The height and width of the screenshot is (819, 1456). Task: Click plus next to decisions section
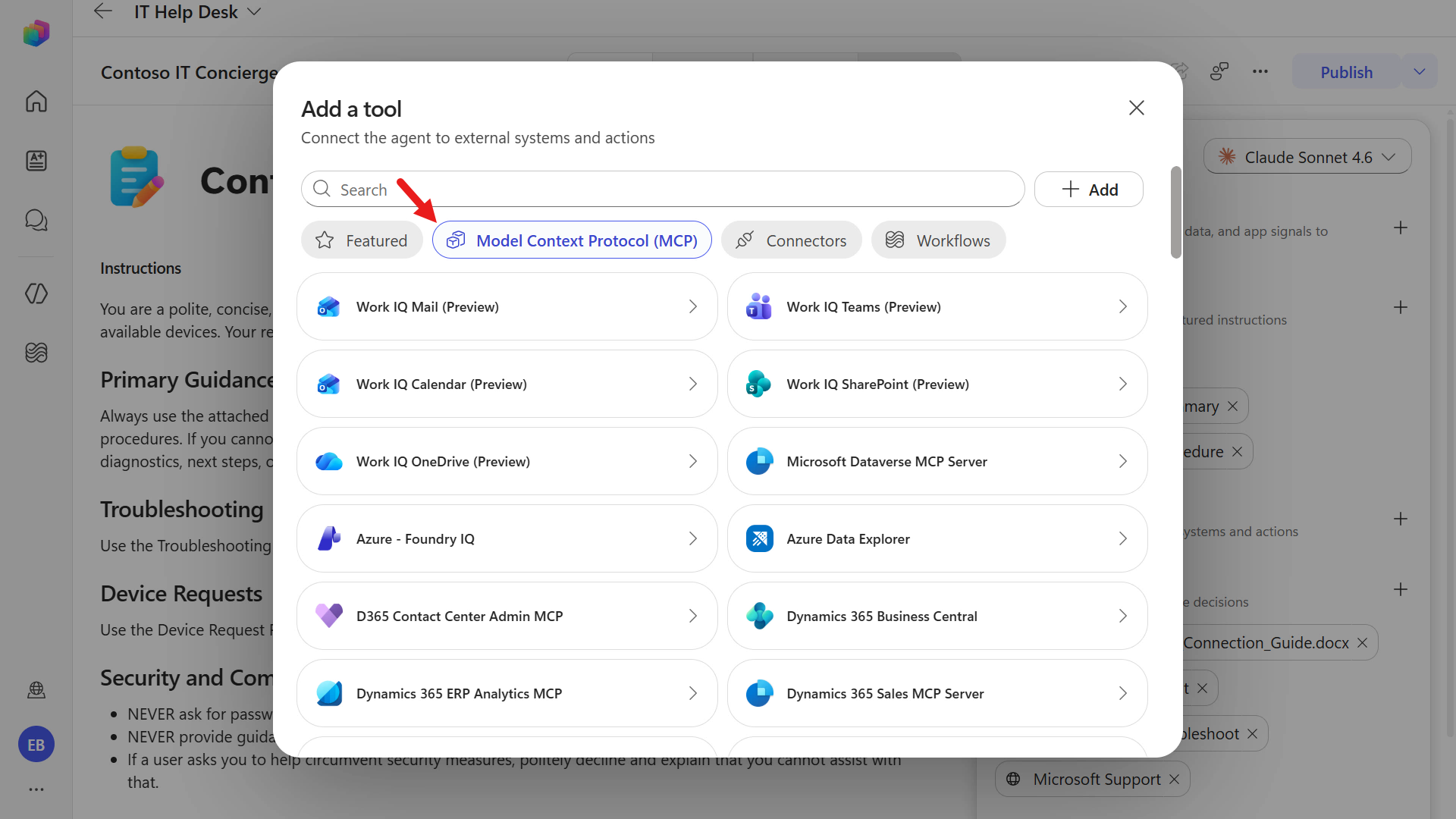tap(1401, 590)
